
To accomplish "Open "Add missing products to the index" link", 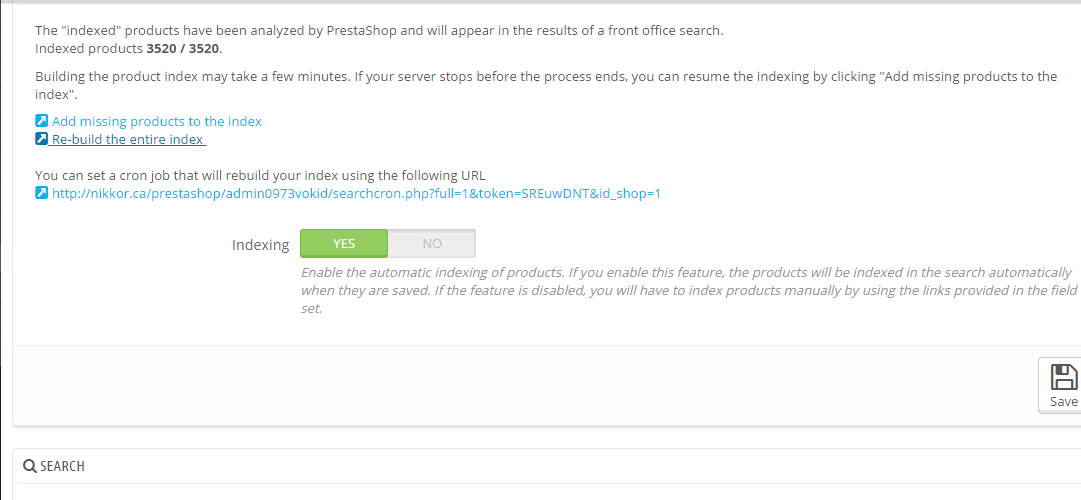I will 157,121.
